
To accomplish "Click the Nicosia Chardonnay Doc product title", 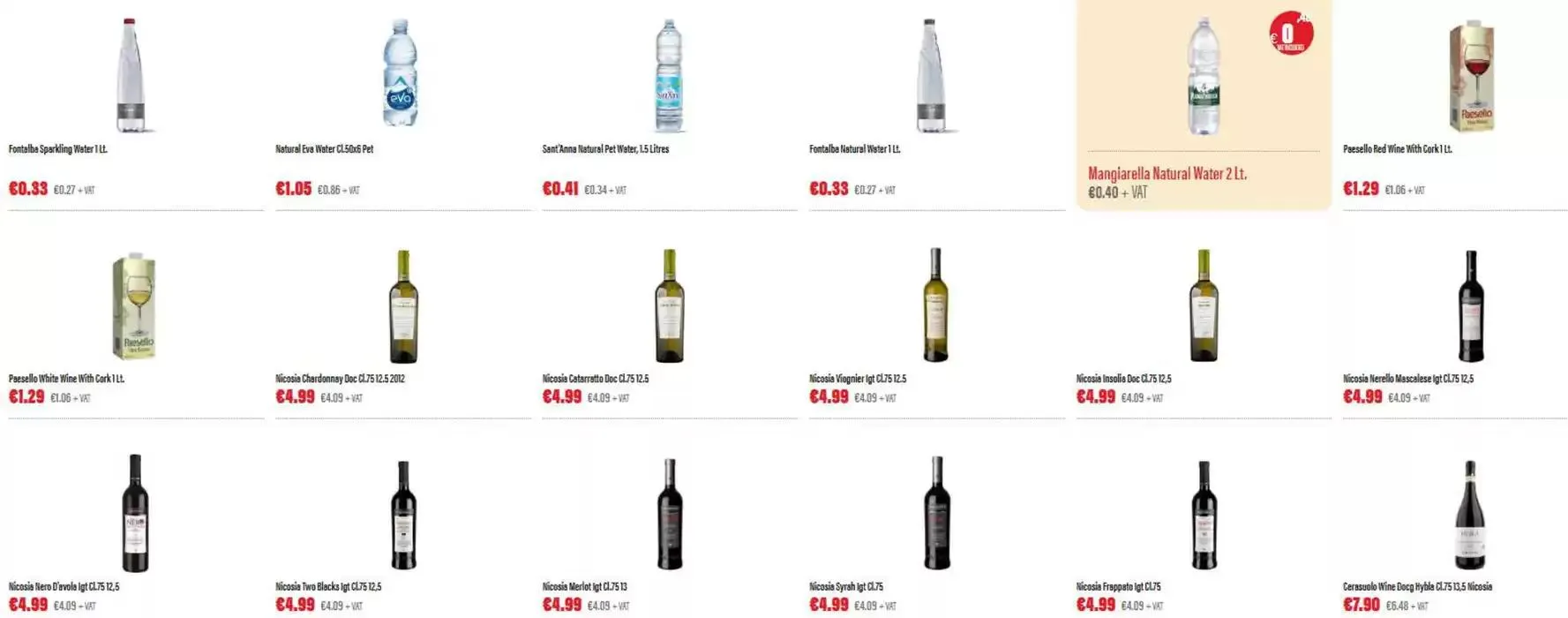I will coord(340,379).
